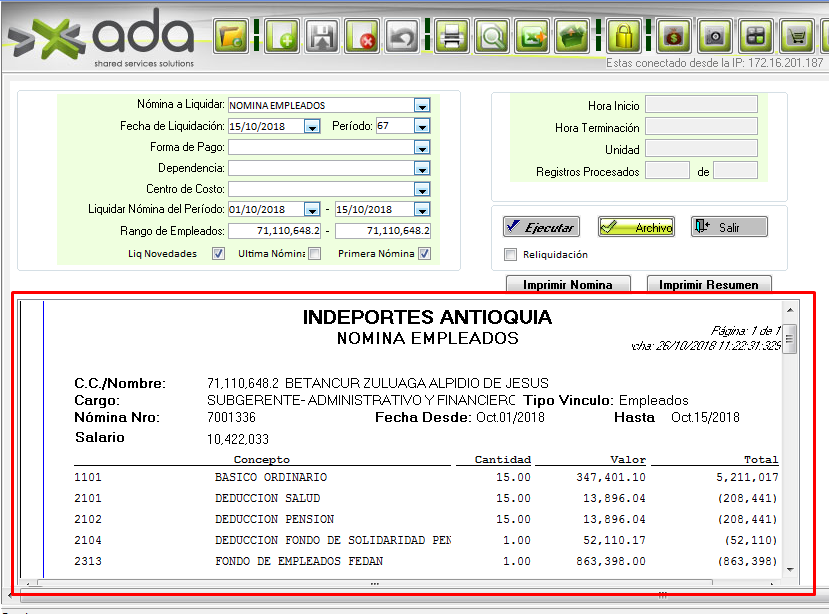829x614 pixels.
Task: Click the Imprimir Resumen button
Action: [708, 285]
